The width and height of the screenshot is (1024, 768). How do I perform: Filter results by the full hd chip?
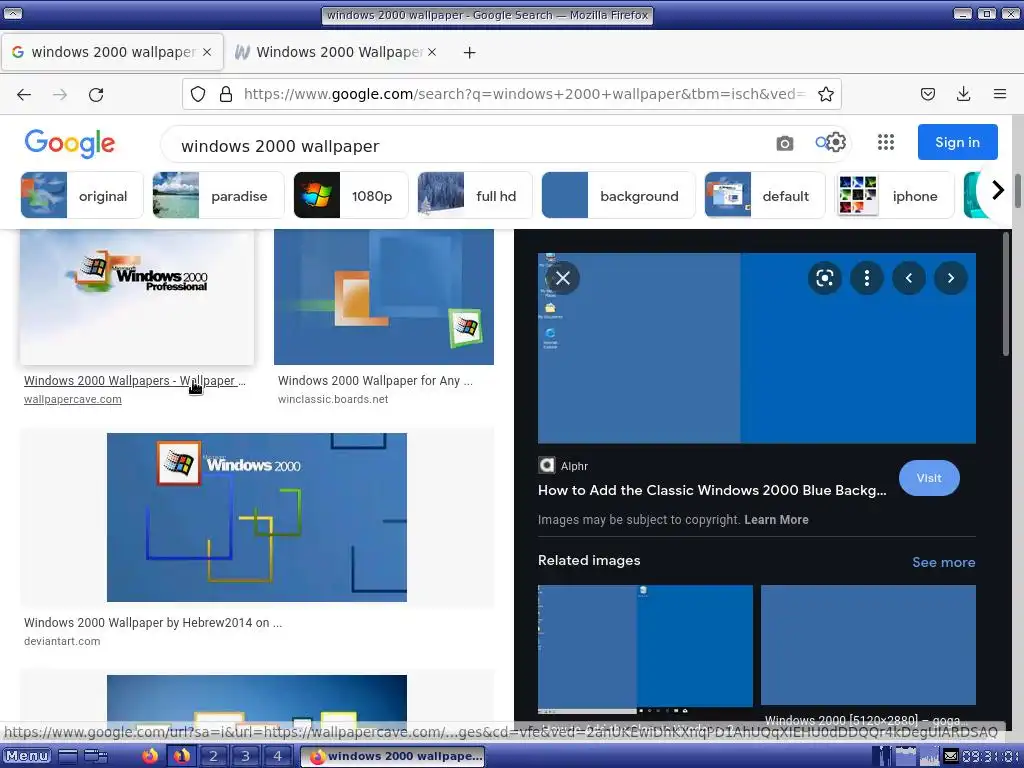point(475,195)
